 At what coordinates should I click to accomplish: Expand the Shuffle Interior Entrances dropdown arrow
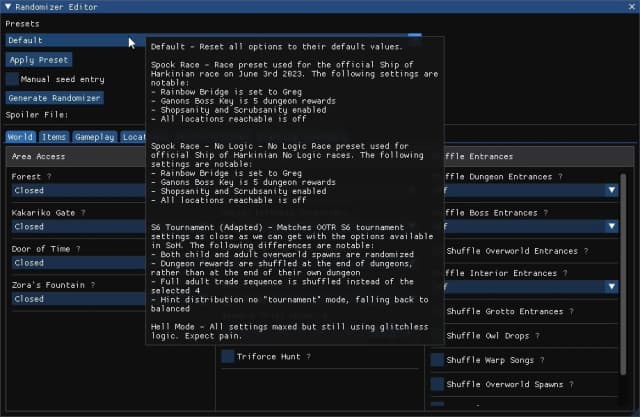click(x=611, y=286)
